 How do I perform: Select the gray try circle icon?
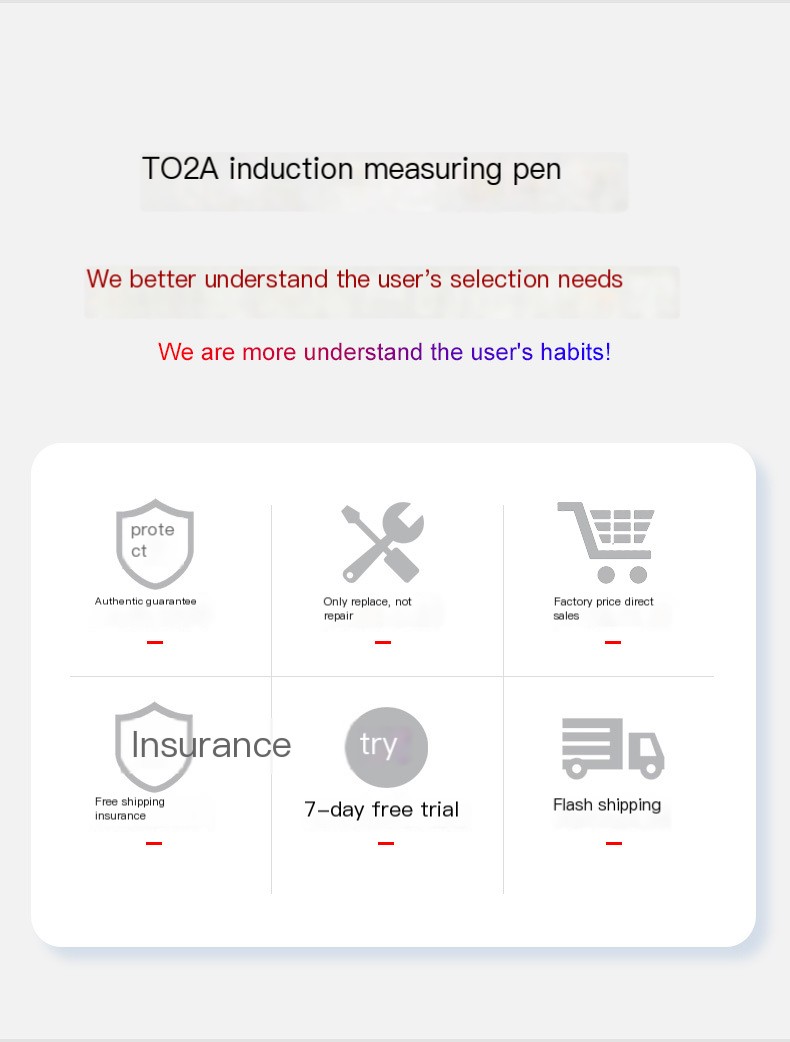(386, 748)
